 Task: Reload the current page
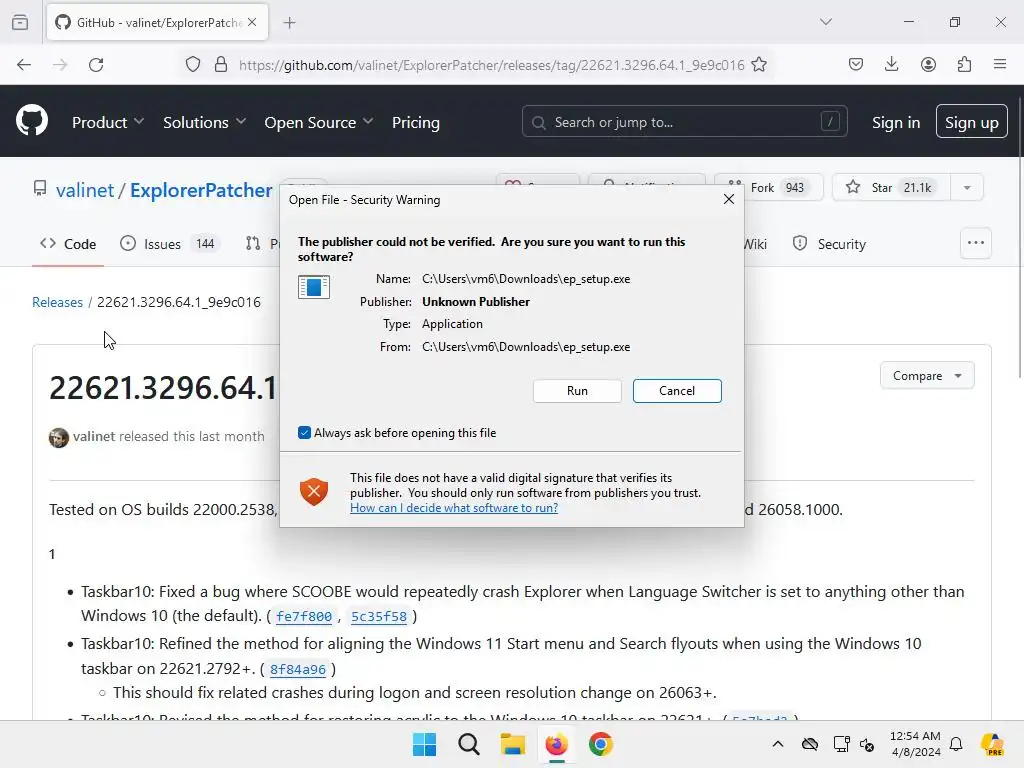tap(96, 64)
